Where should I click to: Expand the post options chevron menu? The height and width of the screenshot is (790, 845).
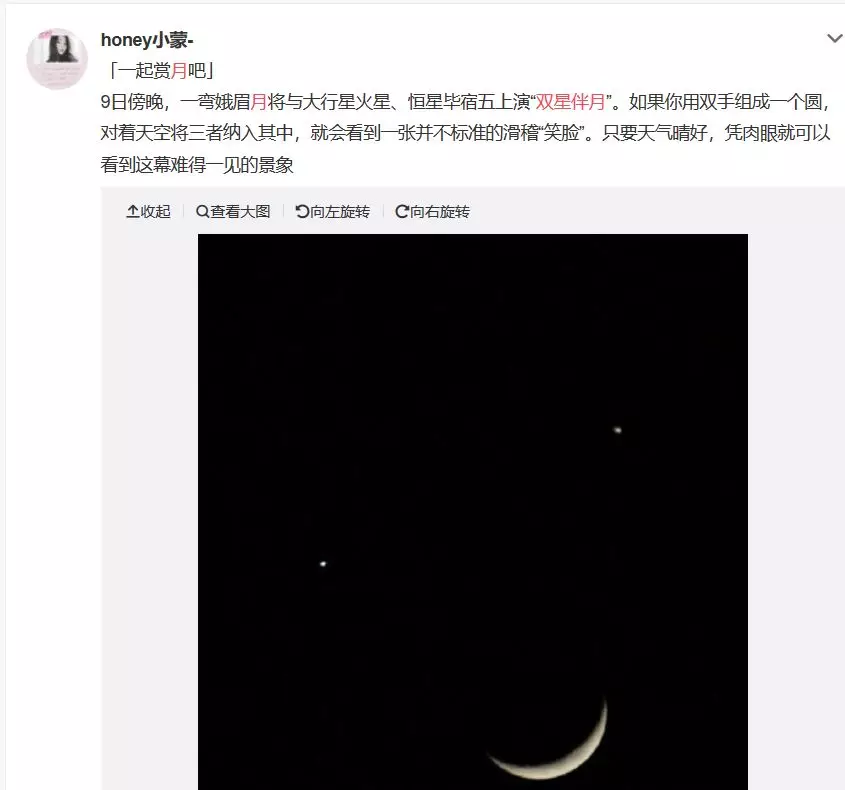[834, 38]
